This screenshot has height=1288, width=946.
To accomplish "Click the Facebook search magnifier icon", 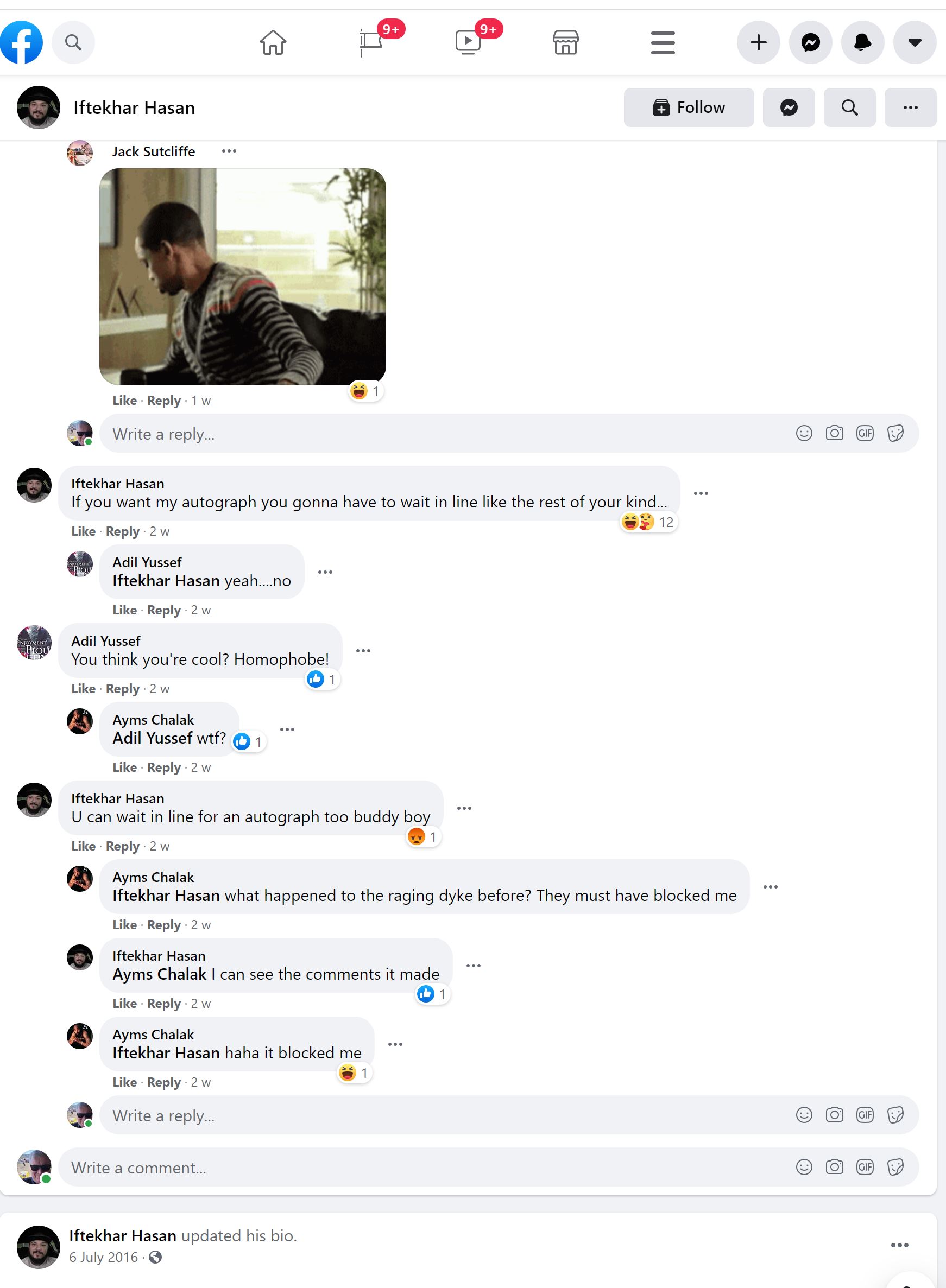I will 73,42.
